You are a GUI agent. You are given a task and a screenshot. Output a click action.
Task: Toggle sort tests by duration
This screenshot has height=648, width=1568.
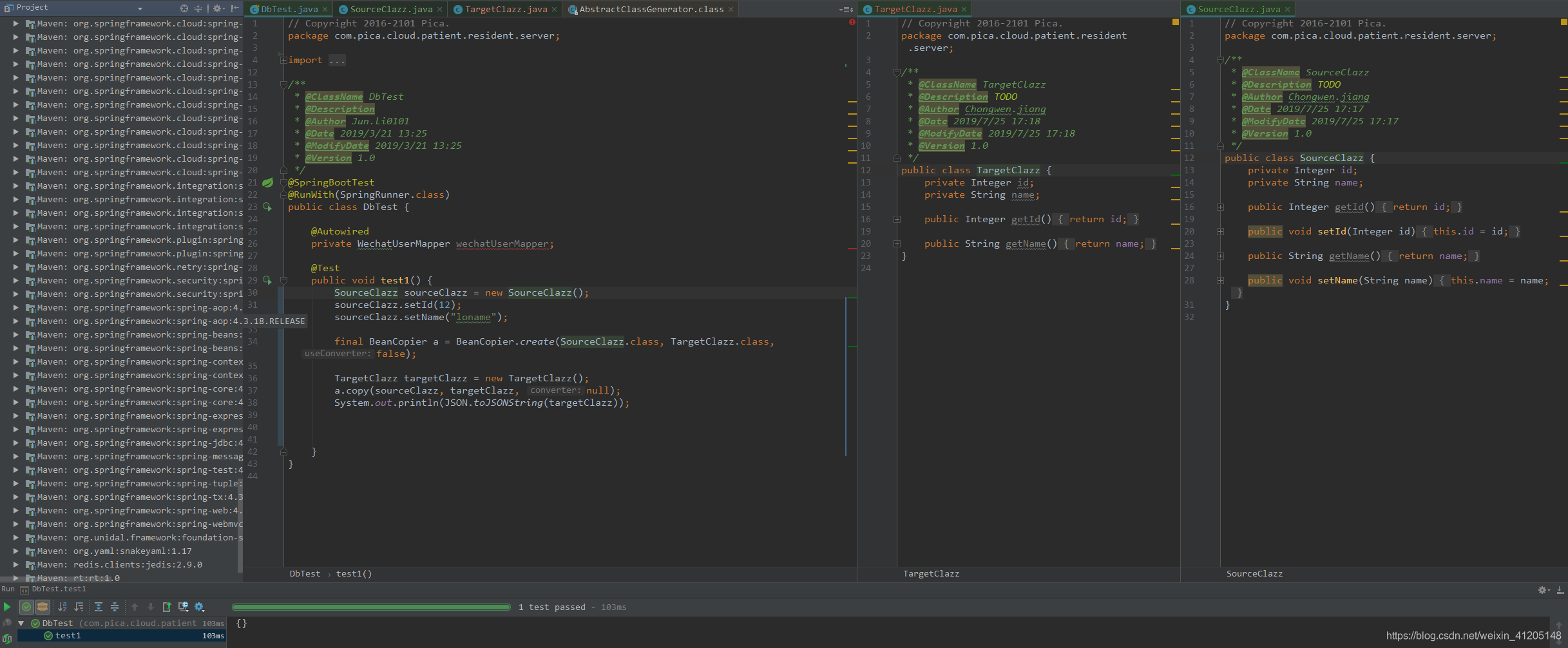[x=79, y=607]
